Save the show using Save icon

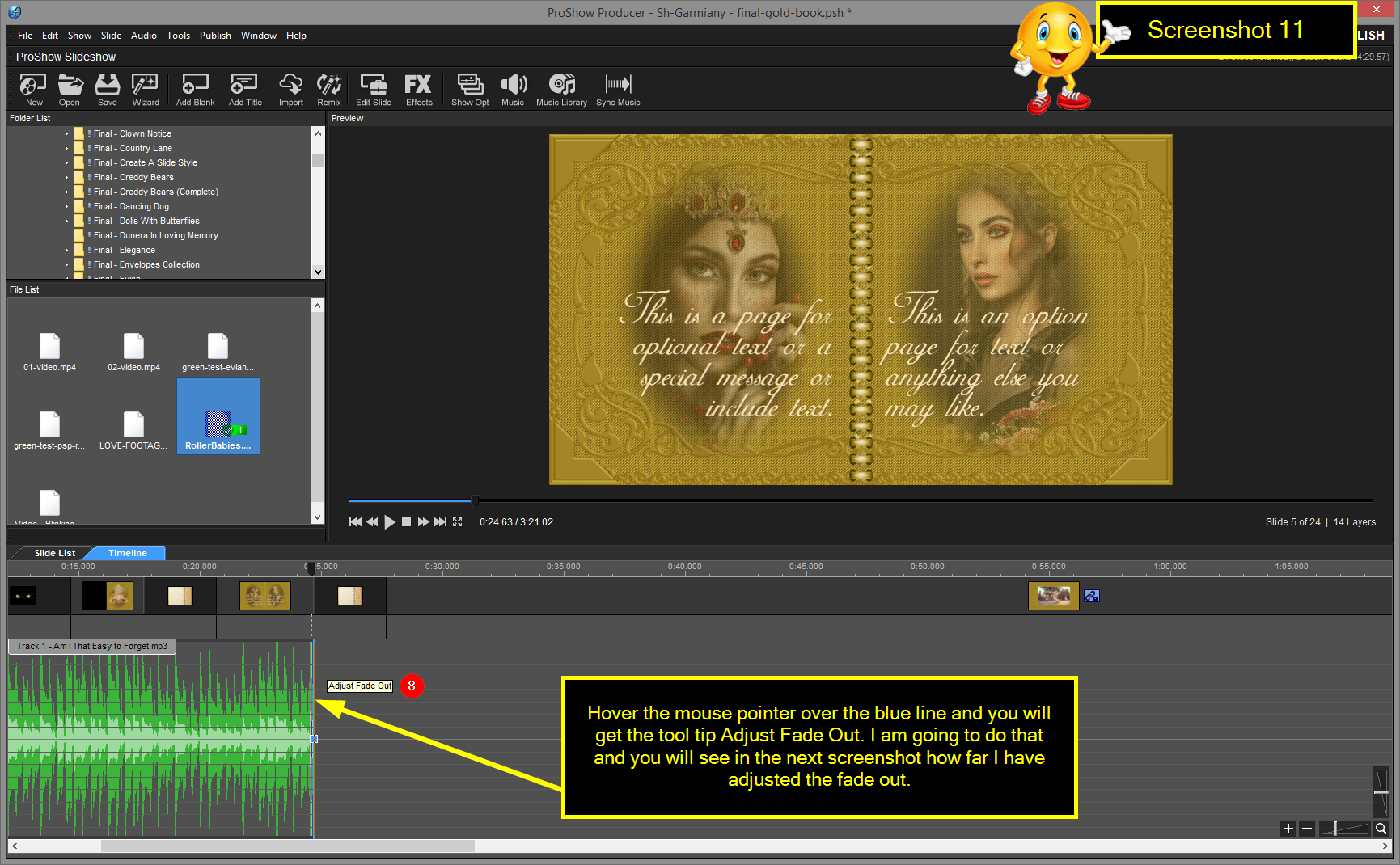[x=107, y=89]
